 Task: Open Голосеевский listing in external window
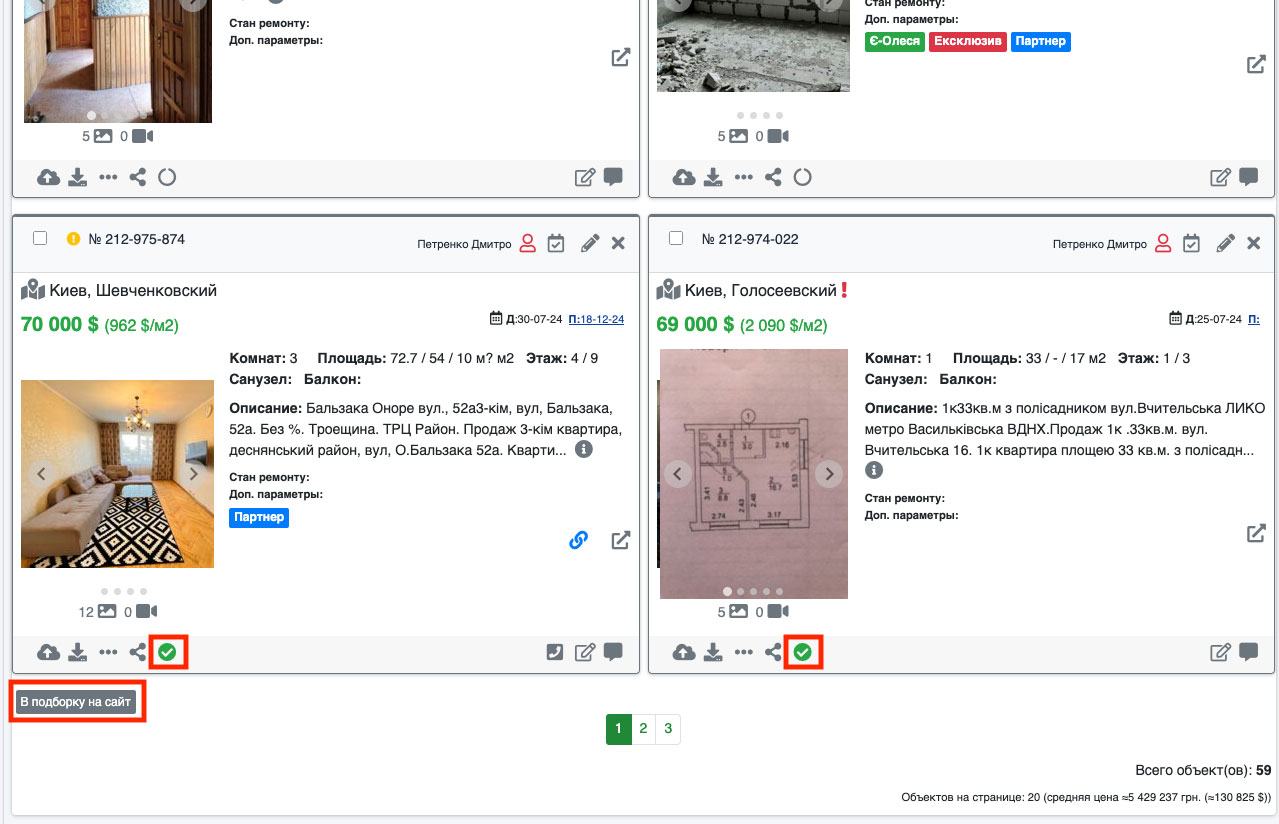click(x=1256, y=533)
